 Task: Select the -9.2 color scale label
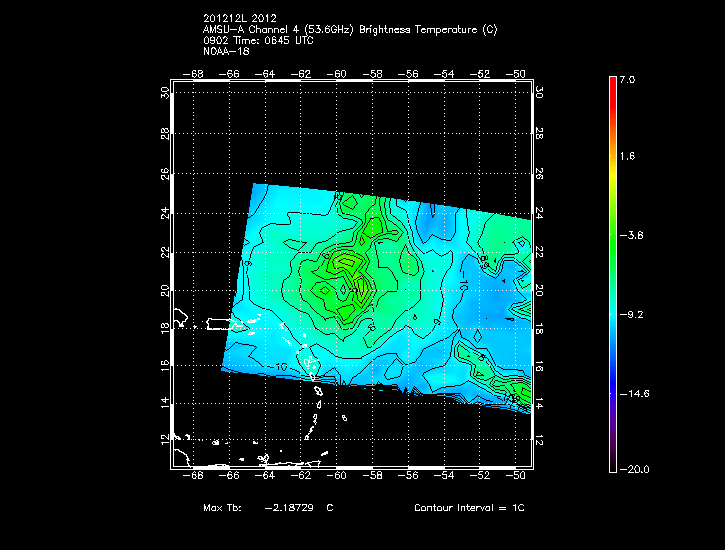[631, 315]
